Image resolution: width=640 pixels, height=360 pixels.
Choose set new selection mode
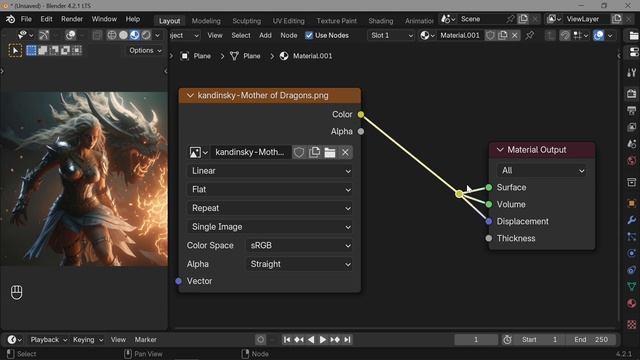point(31,50)
